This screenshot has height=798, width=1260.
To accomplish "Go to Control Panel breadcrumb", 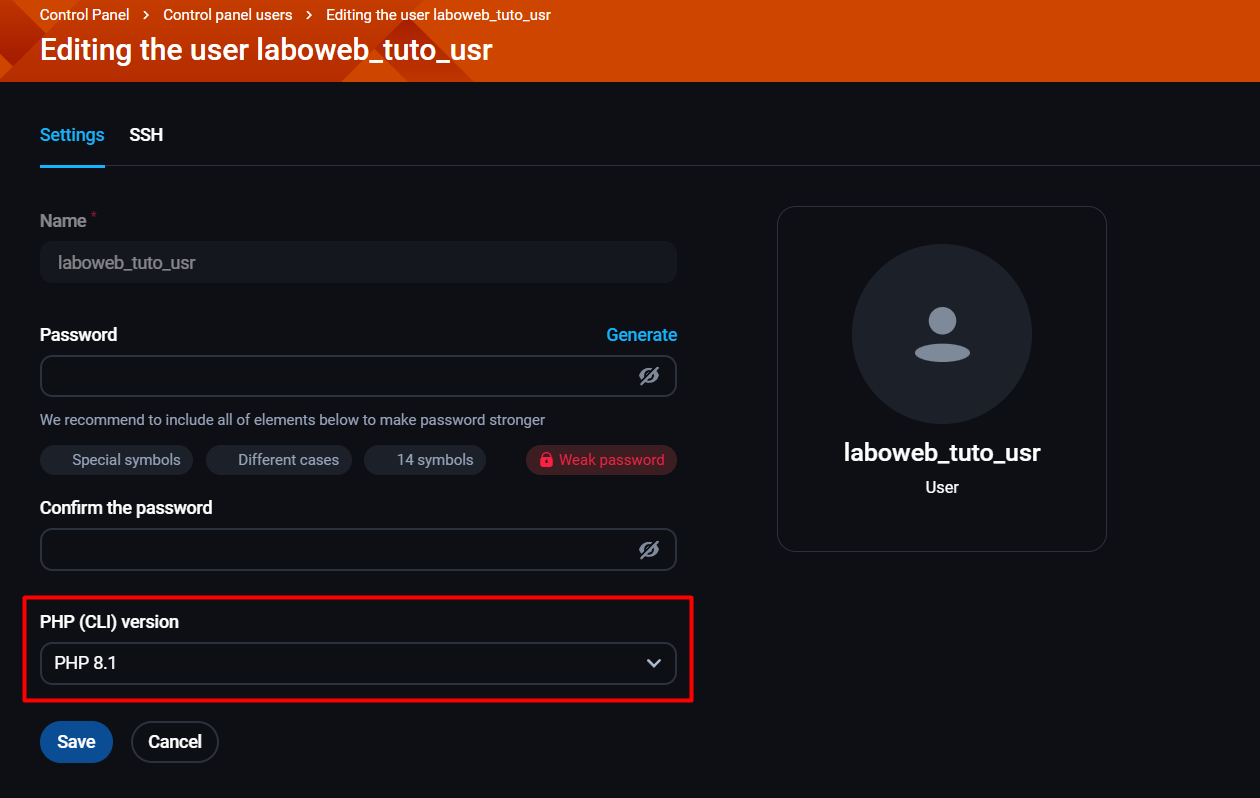I will click(x=85, y=15).
